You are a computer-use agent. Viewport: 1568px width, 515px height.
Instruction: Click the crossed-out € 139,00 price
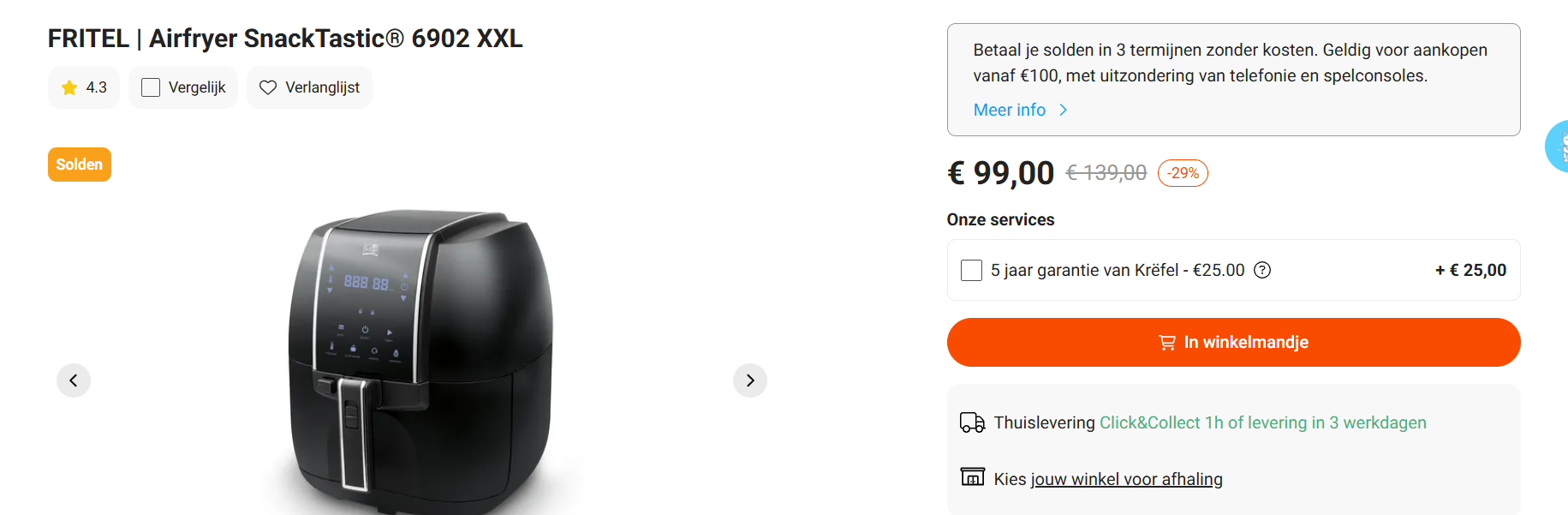click(1106, 173)
